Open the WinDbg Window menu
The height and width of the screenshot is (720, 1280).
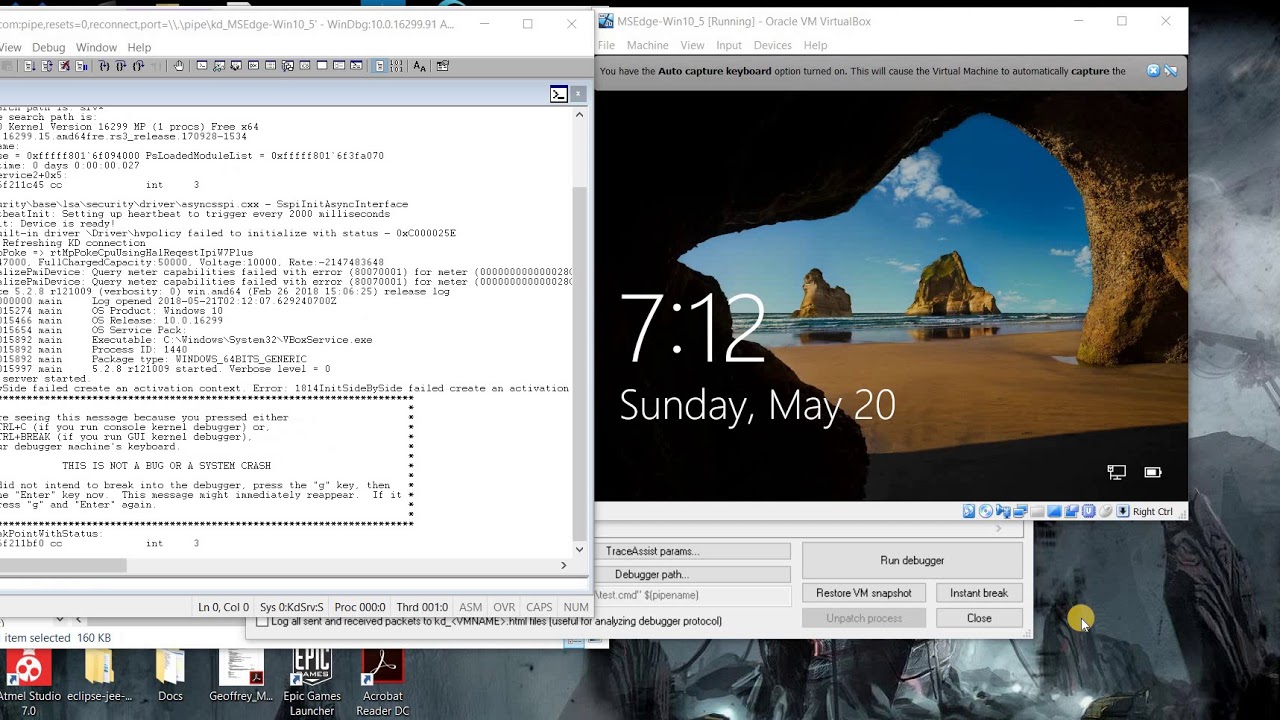[x=96, y=47]
